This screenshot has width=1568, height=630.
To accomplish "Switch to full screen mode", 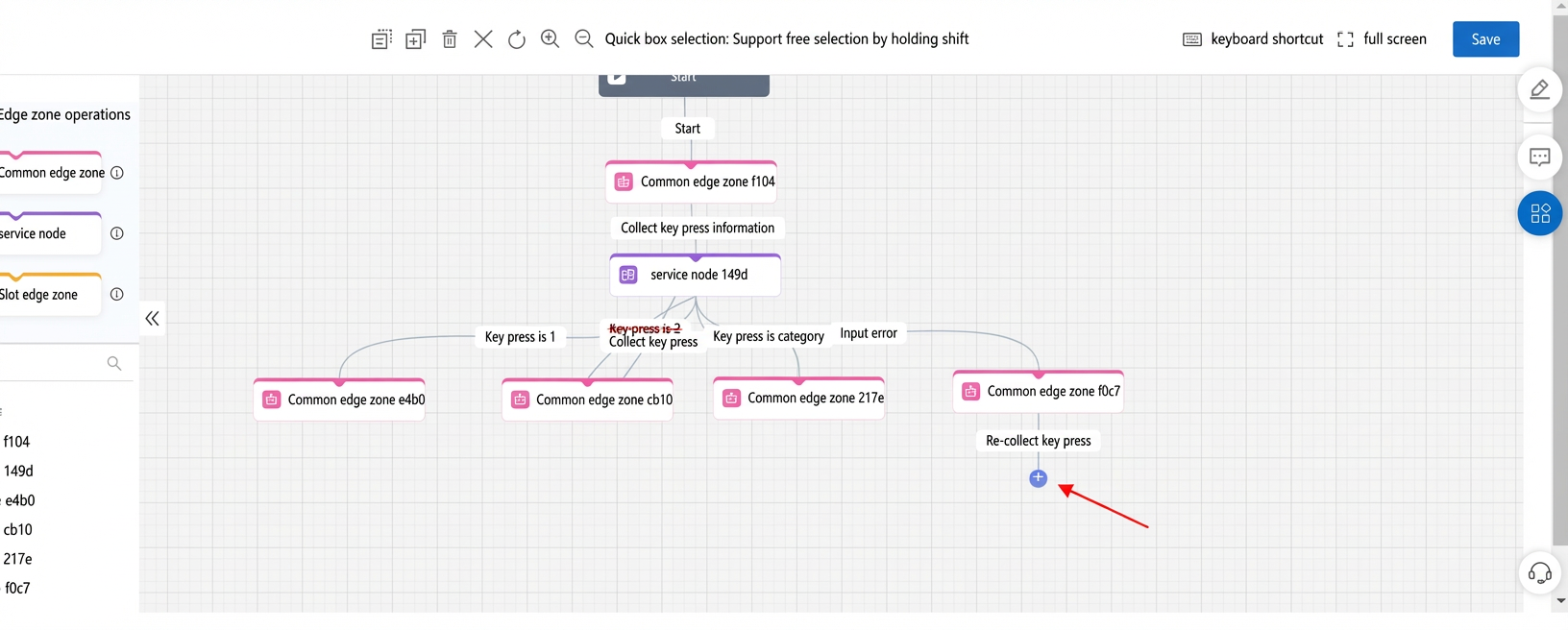I will click(1382, 39).
